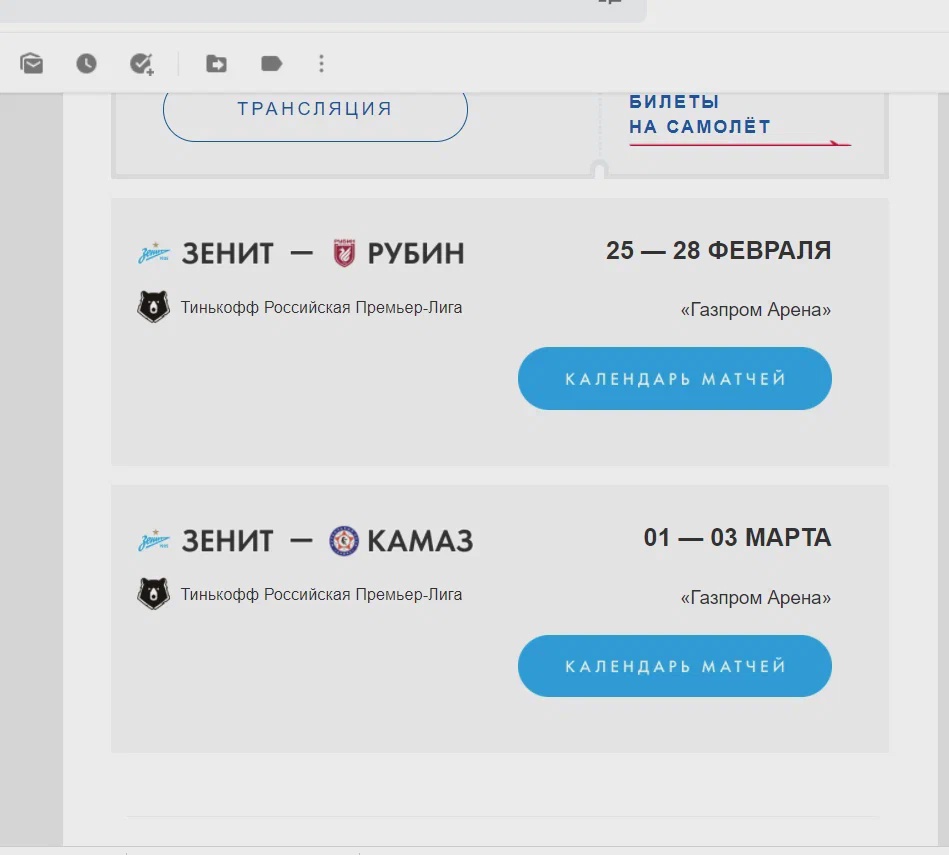Click the snooze clock icon
The image size is (949, 855).
(86, 64)
